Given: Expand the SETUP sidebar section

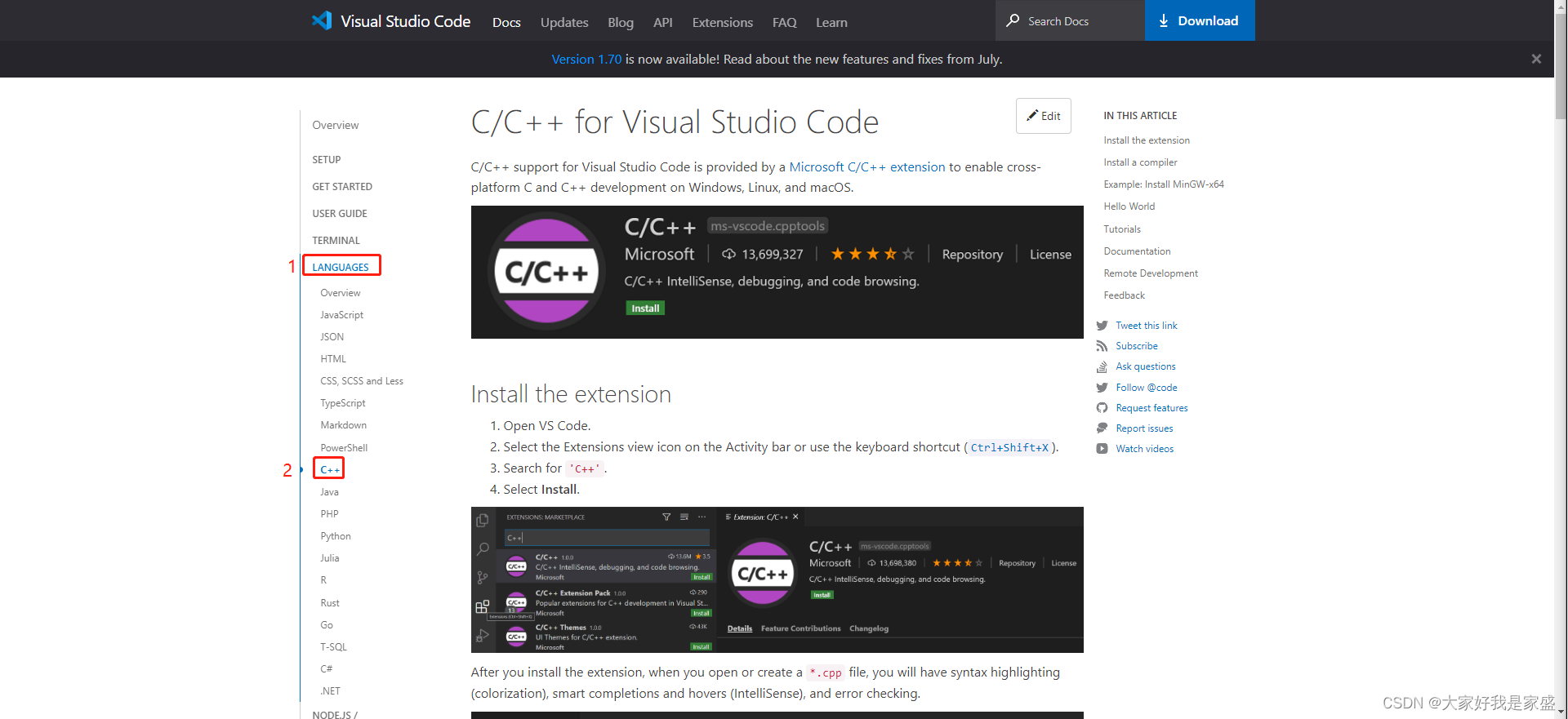Looking at the screenshot, I should (x=327, y=160).
